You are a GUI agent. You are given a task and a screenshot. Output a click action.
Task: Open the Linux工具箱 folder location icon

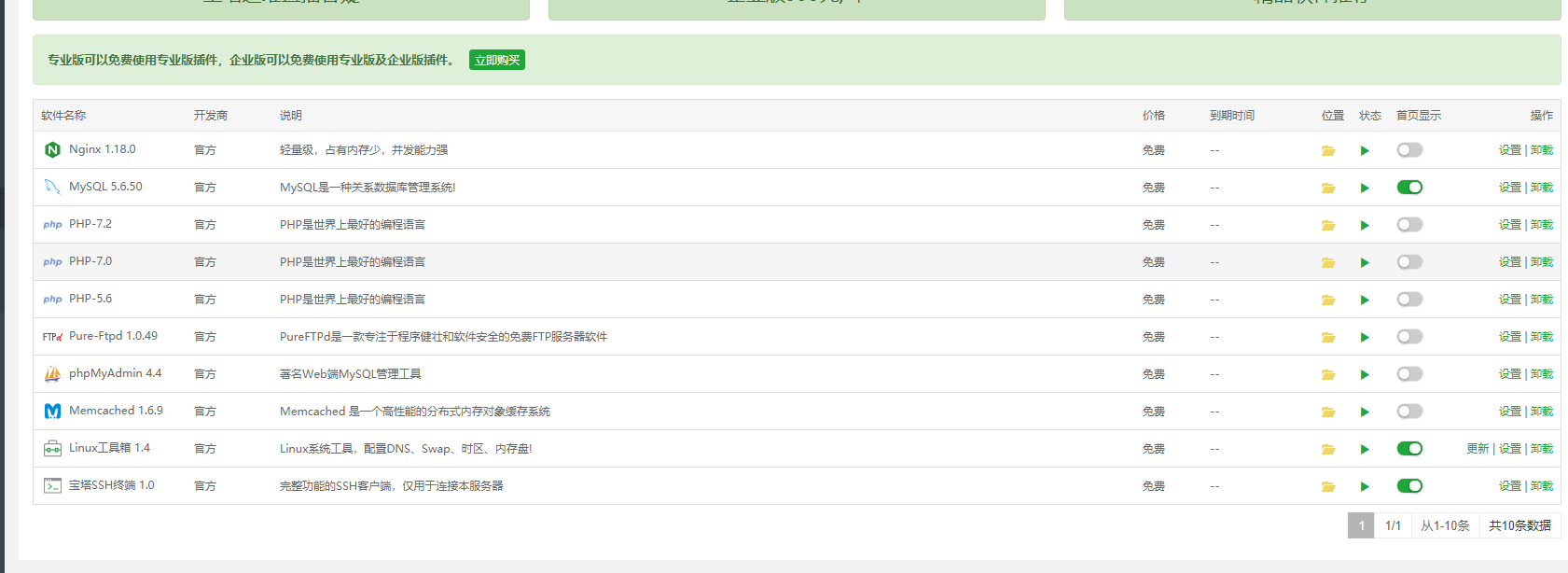(x=1328, y=449)
